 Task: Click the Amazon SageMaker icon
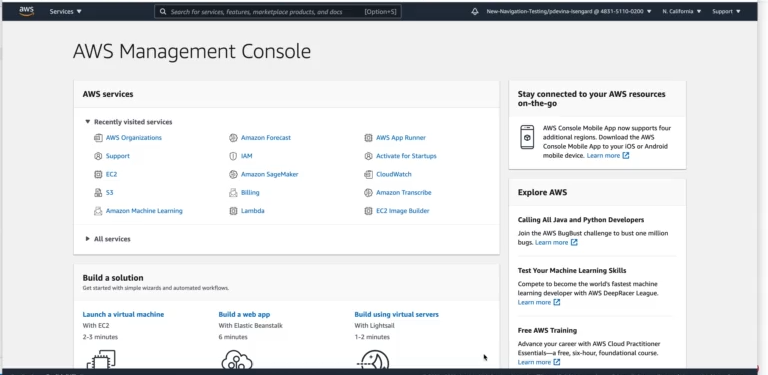pyautogui.click(x=233, y=174)
